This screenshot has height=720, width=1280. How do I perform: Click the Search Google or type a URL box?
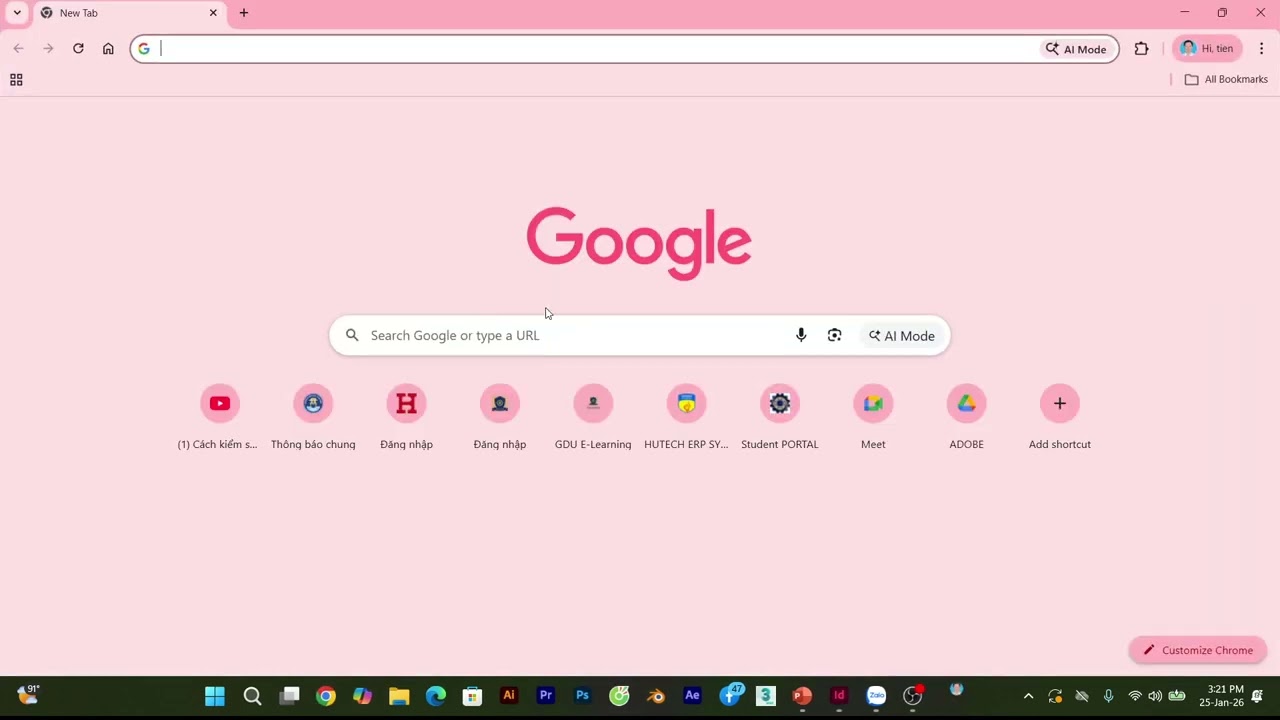640,335
